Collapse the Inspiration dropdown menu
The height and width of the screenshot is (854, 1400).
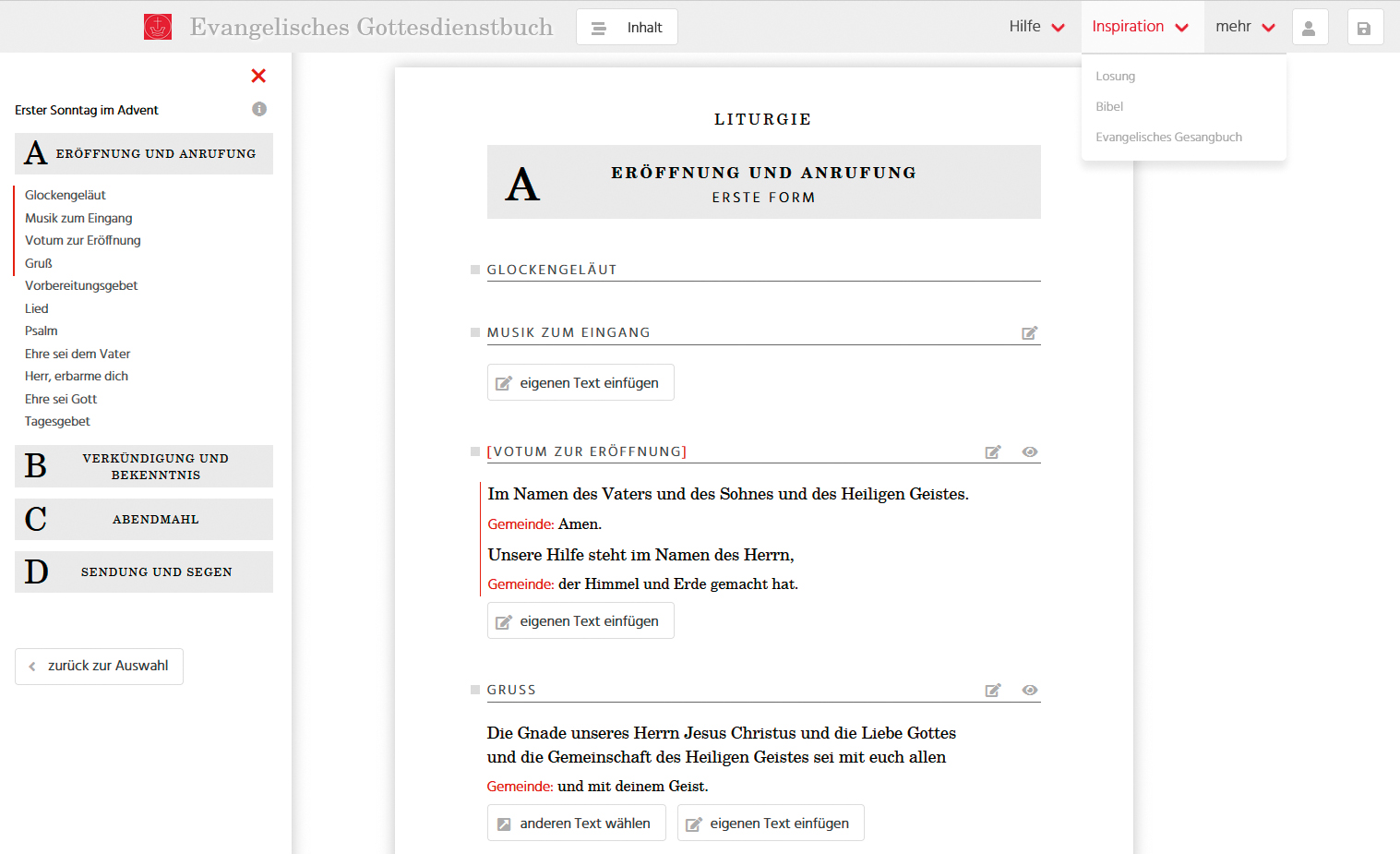[1141, 27]
